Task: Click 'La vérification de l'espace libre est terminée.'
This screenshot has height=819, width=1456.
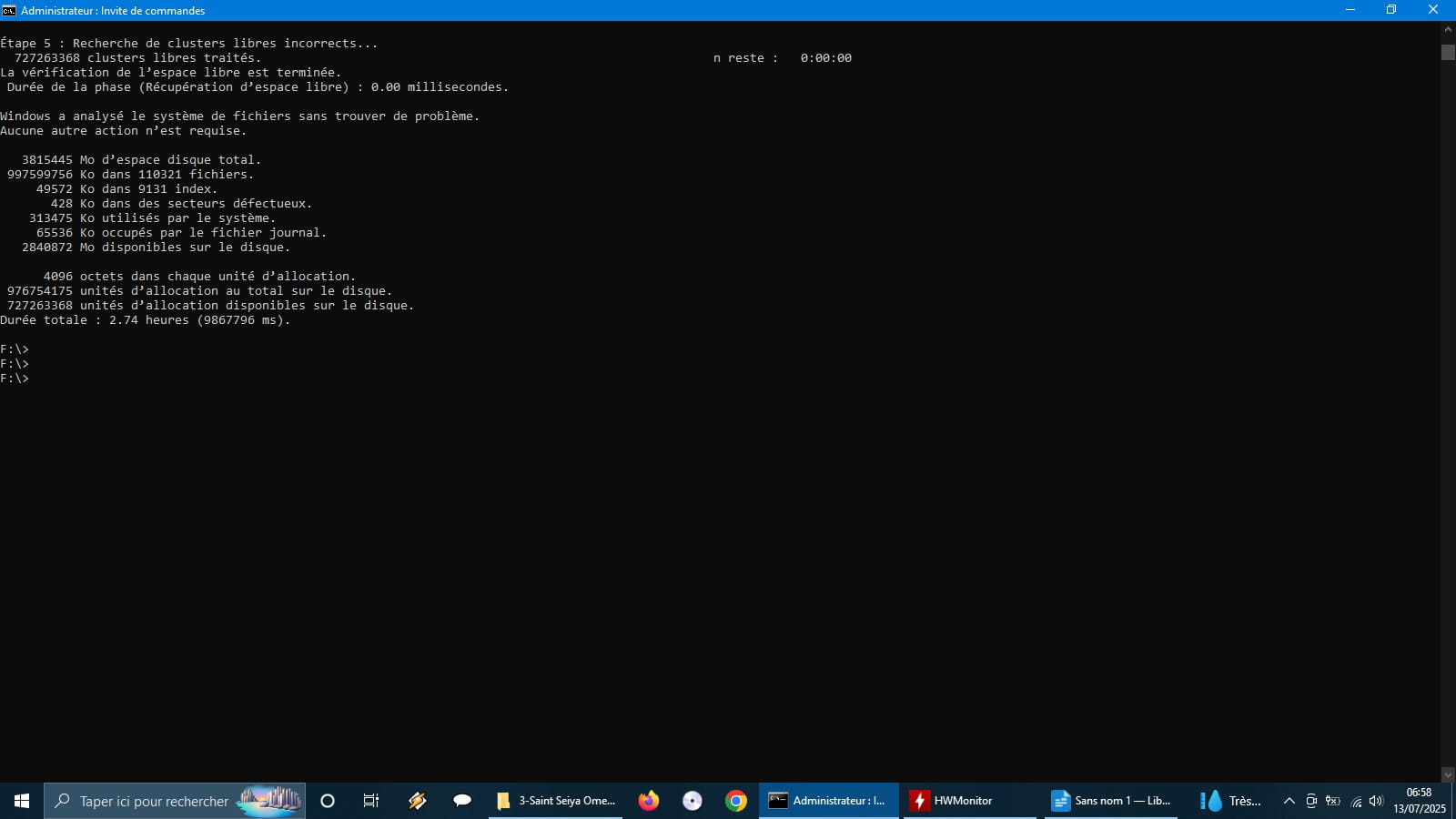Action: click(x=170, y=73)
